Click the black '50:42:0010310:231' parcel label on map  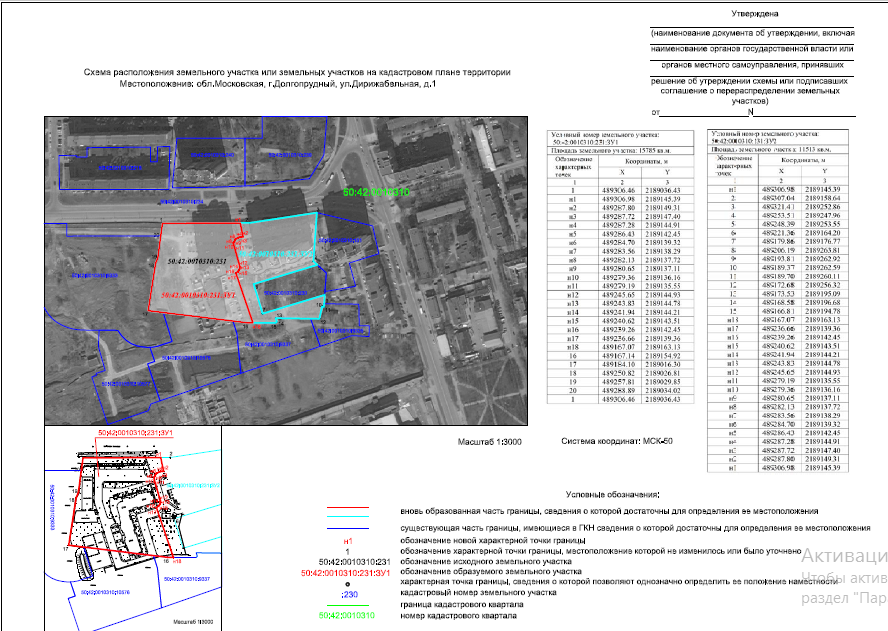click(198, 261)
